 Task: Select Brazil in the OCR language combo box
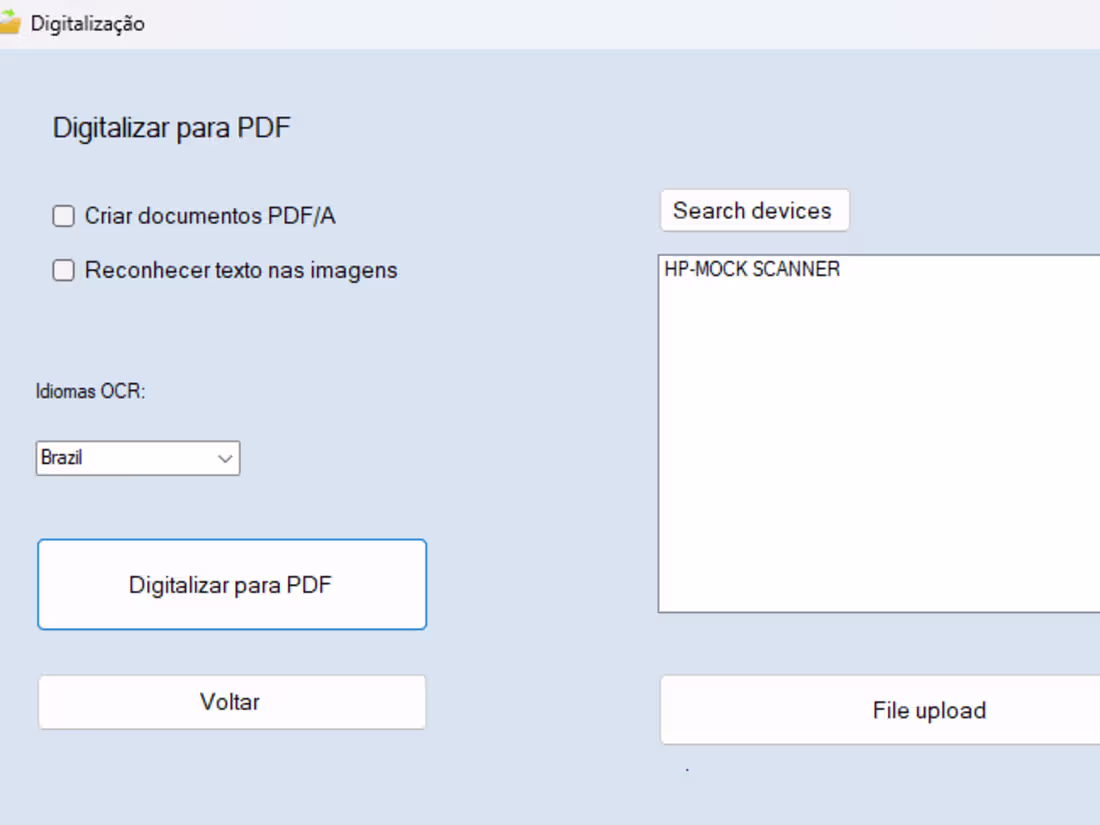click(x=120, y=458)
